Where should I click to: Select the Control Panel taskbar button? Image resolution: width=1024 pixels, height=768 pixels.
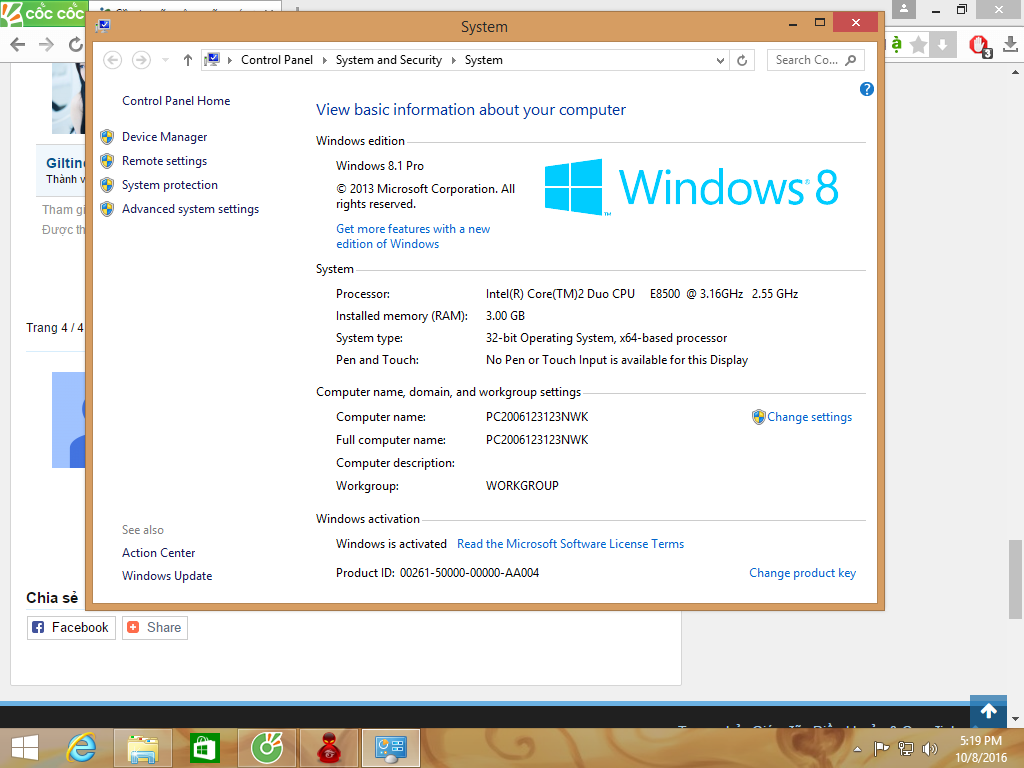point(391,748)
